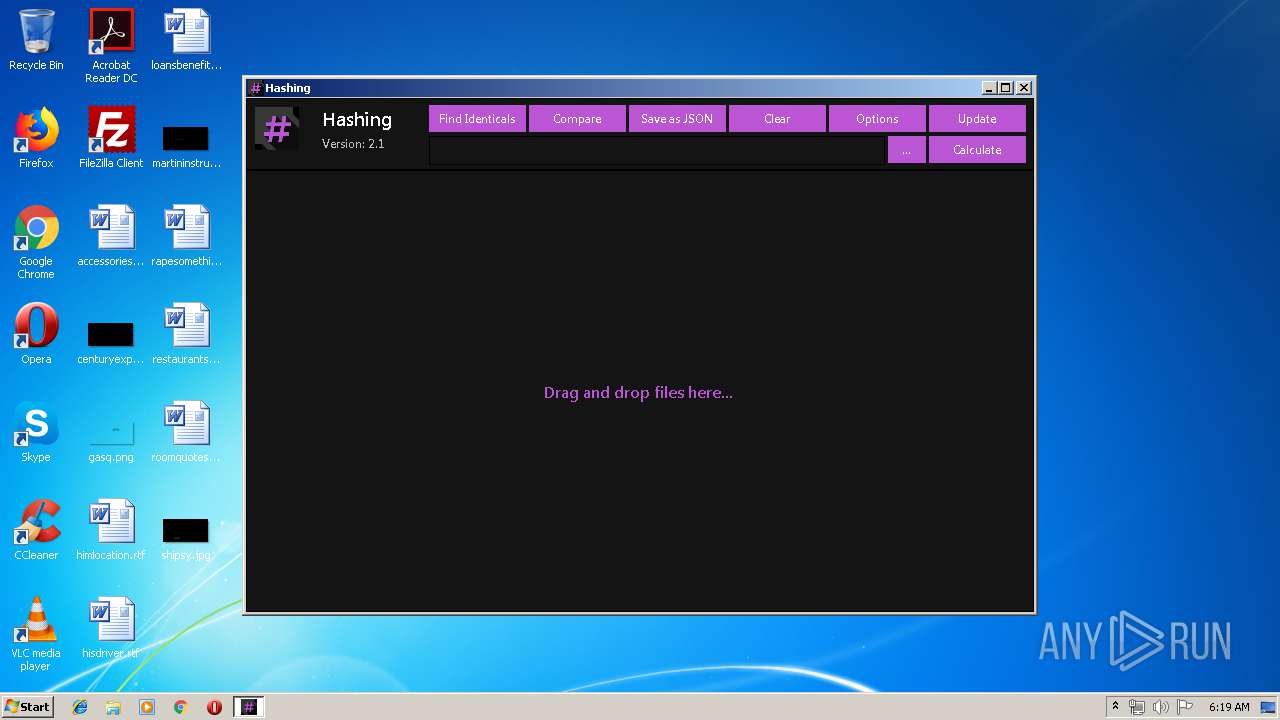Select the loansbenefit Word document
Image resolution: width=1280 pixels, height=720 pixels.
pos(186,40)
